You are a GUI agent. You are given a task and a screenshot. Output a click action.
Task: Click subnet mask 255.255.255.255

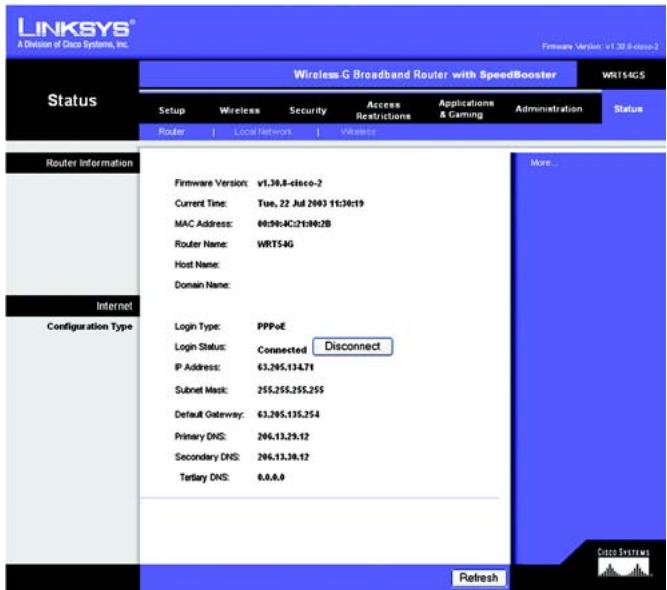tap(291, 390)
